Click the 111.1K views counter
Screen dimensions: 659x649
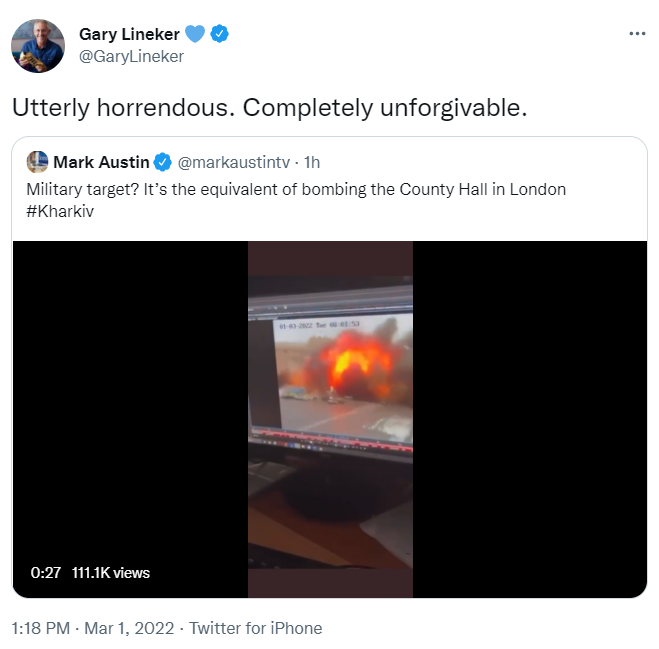coord(111,573)
